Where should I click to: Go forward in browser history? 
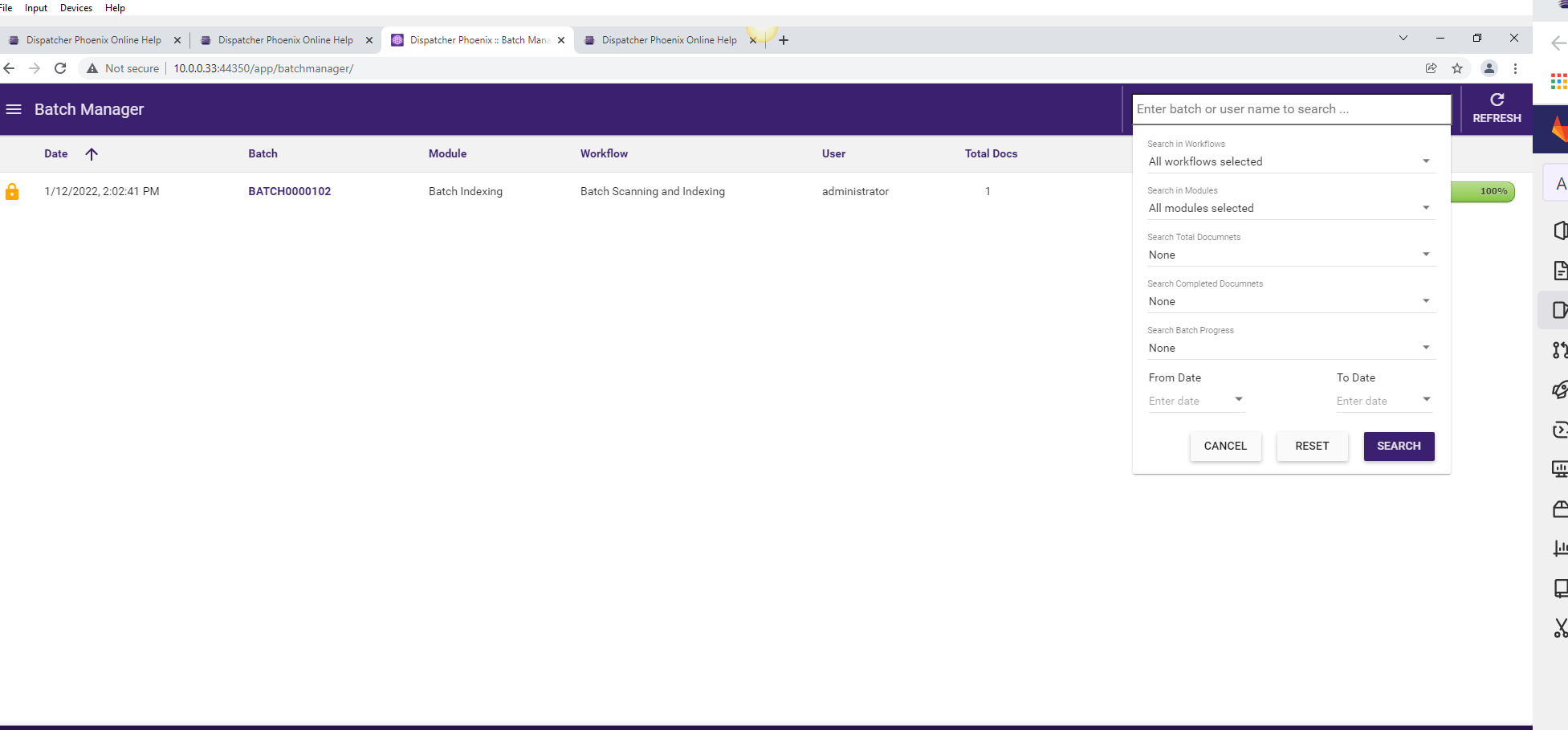pos(35,68)
